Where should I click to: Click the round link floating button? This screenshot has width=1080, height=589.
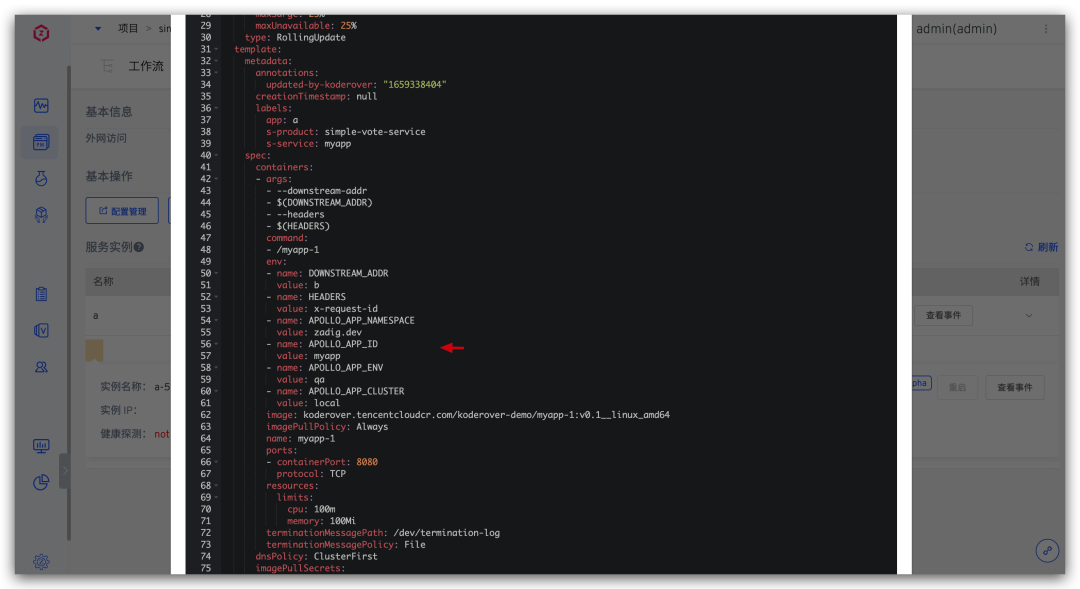pyautogui.click(x=1047, y=550)
